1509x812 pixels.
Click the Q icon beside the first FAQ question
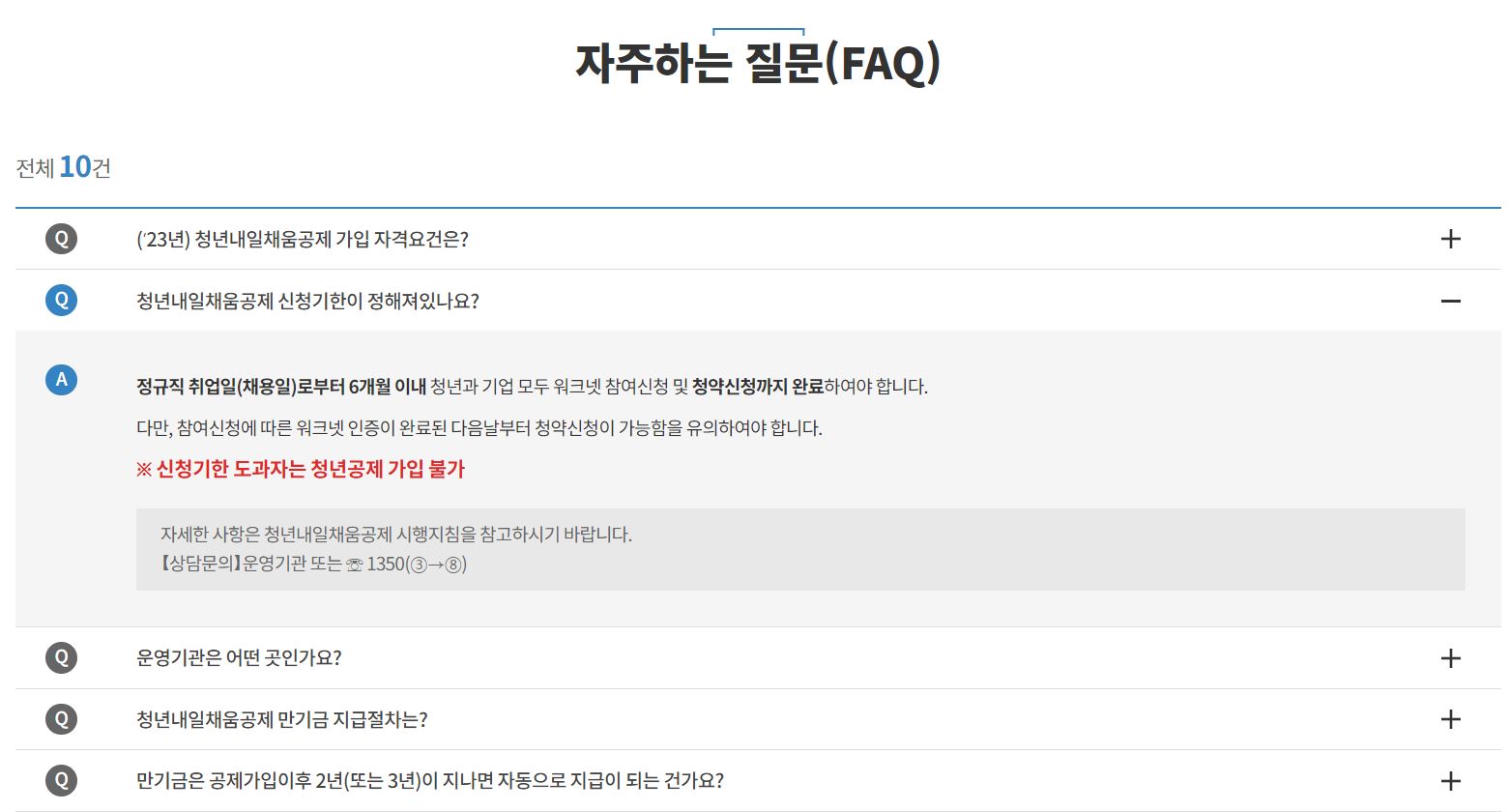point(61,239)
